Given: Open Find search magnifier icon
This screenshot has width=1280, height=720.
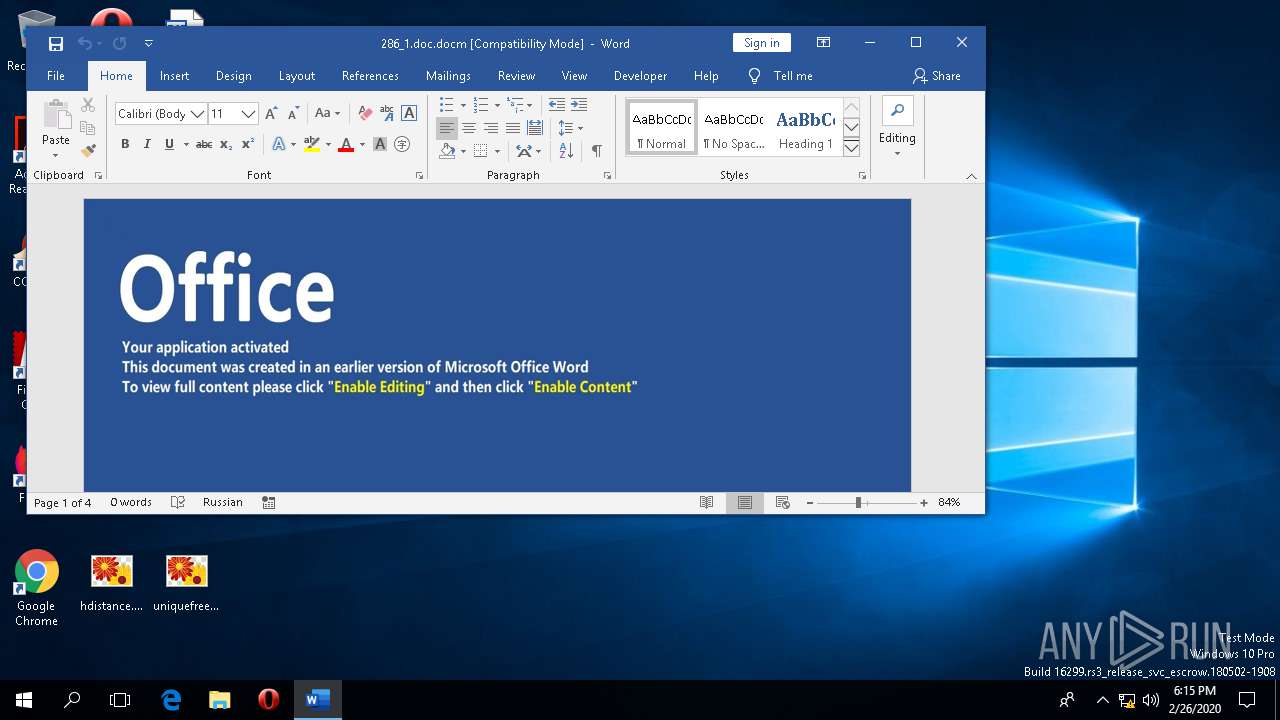Looking at the screenshot, I should click(x=897, y=111).
